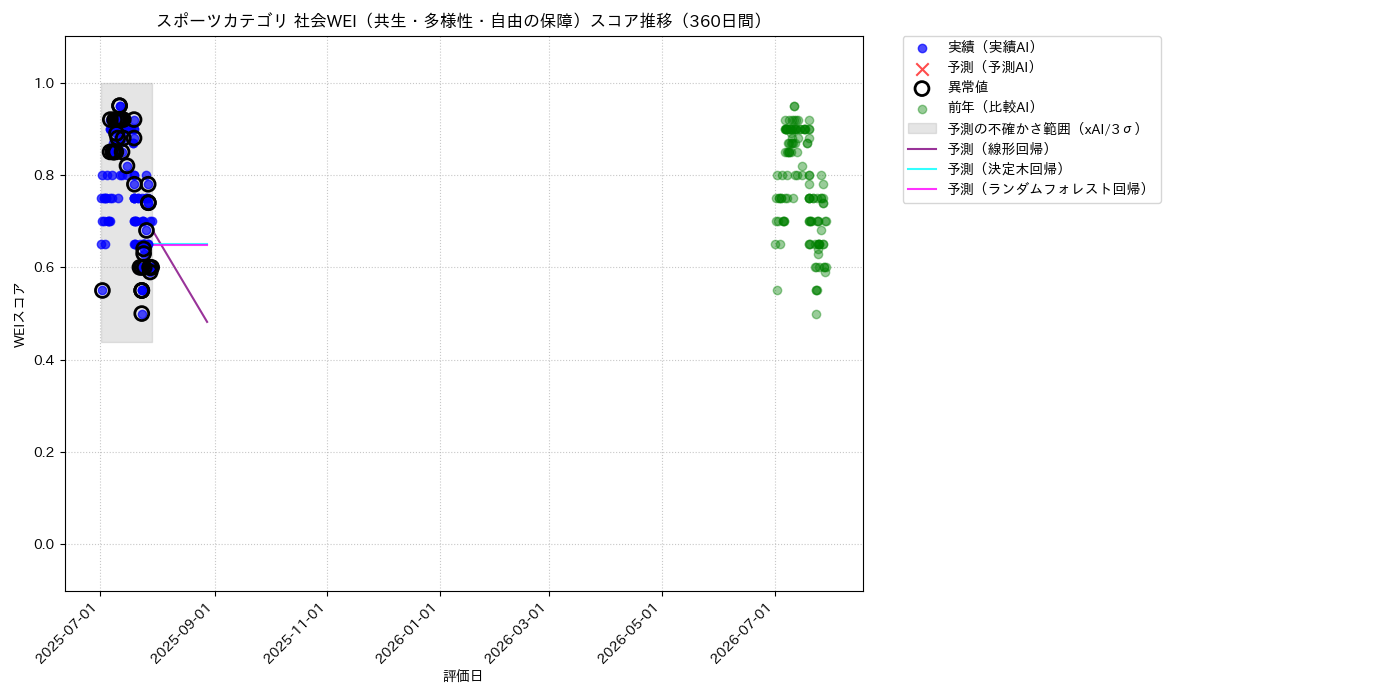Image resolution: width=1400 pixels, height=700 pixels.
Task: Click the chart title text at the top
Action: (x=463, y=21)
